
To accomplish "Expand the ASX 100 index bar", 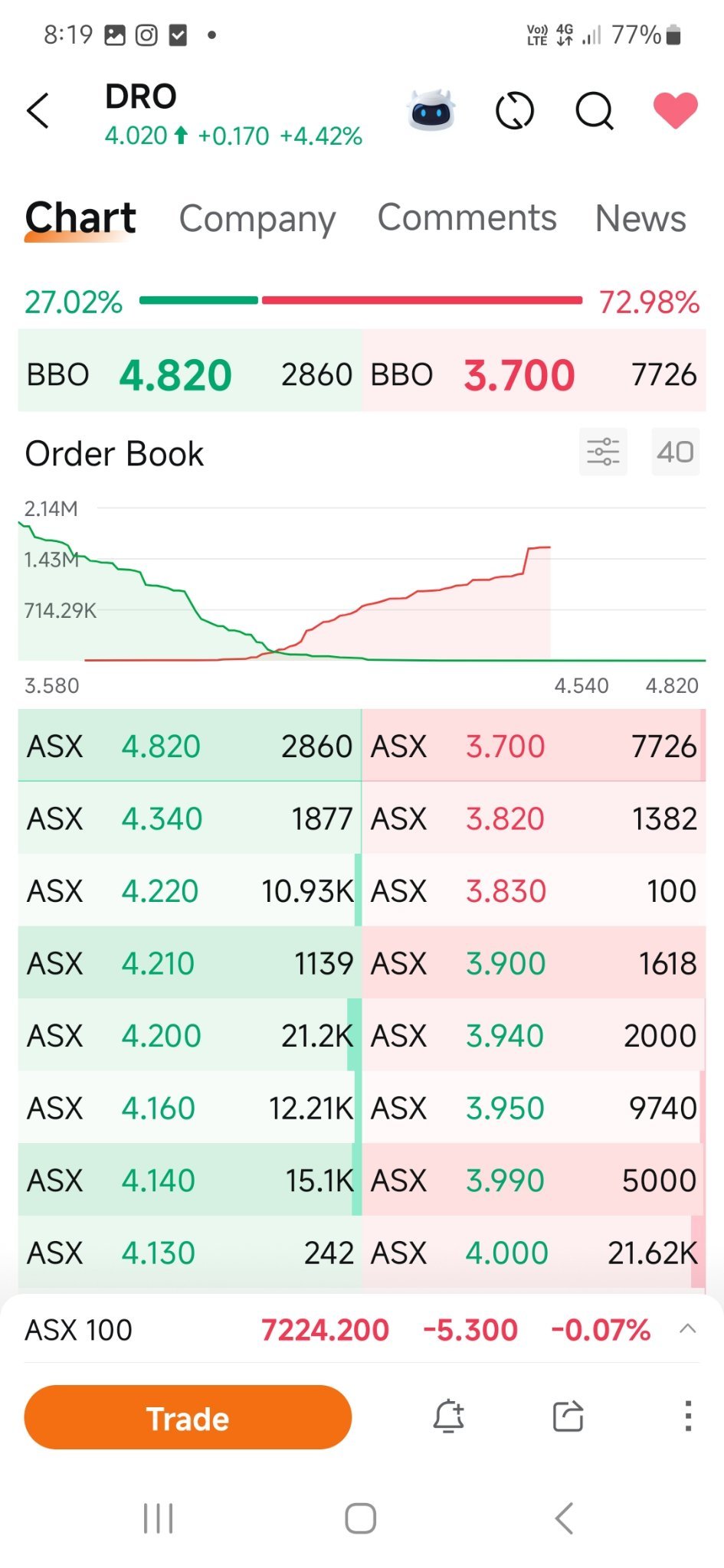I will [x=688, y=1329].
